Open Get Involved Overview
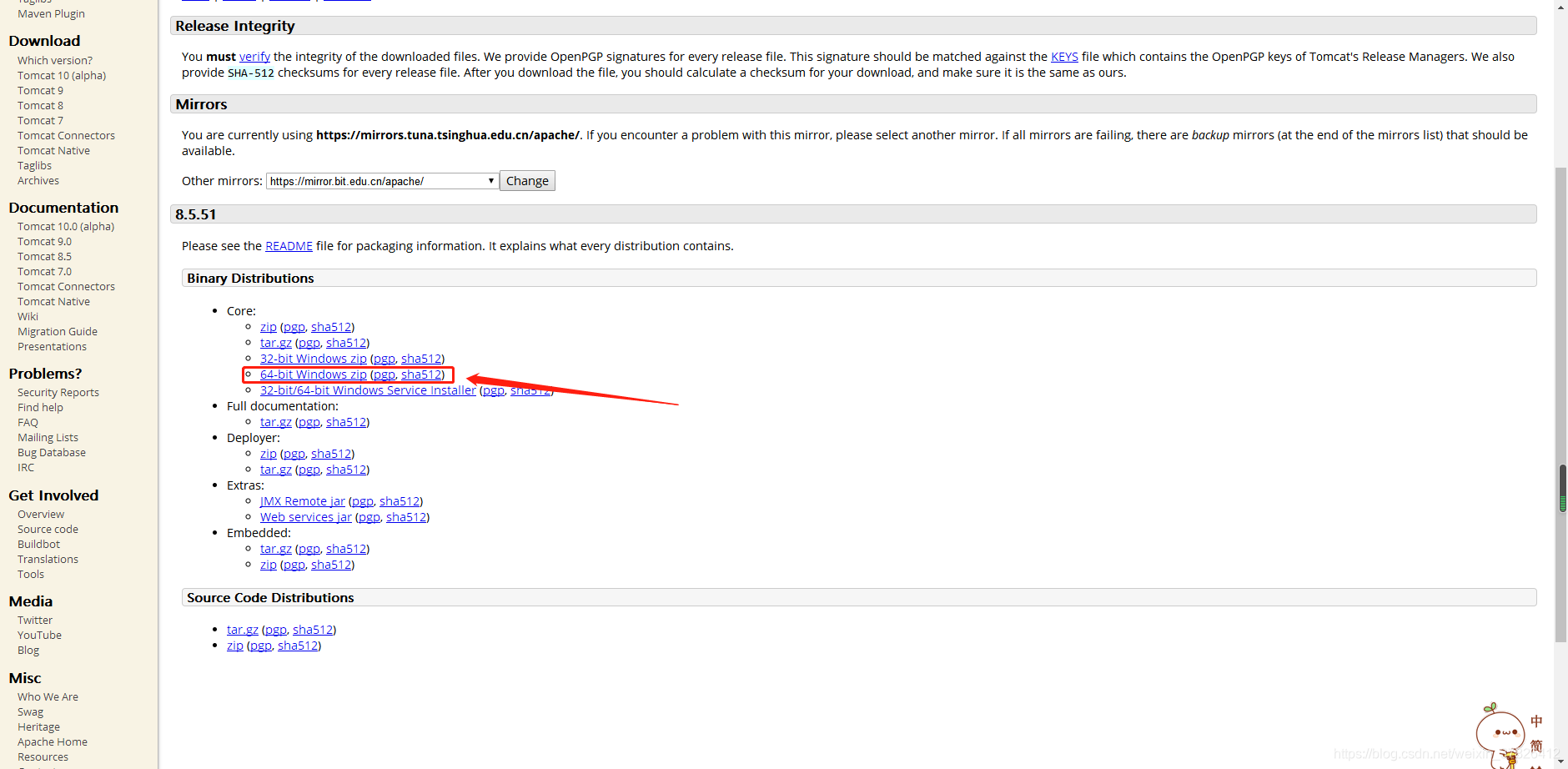This screenshot has width=1568, height=769. click(x=41, y=514)
